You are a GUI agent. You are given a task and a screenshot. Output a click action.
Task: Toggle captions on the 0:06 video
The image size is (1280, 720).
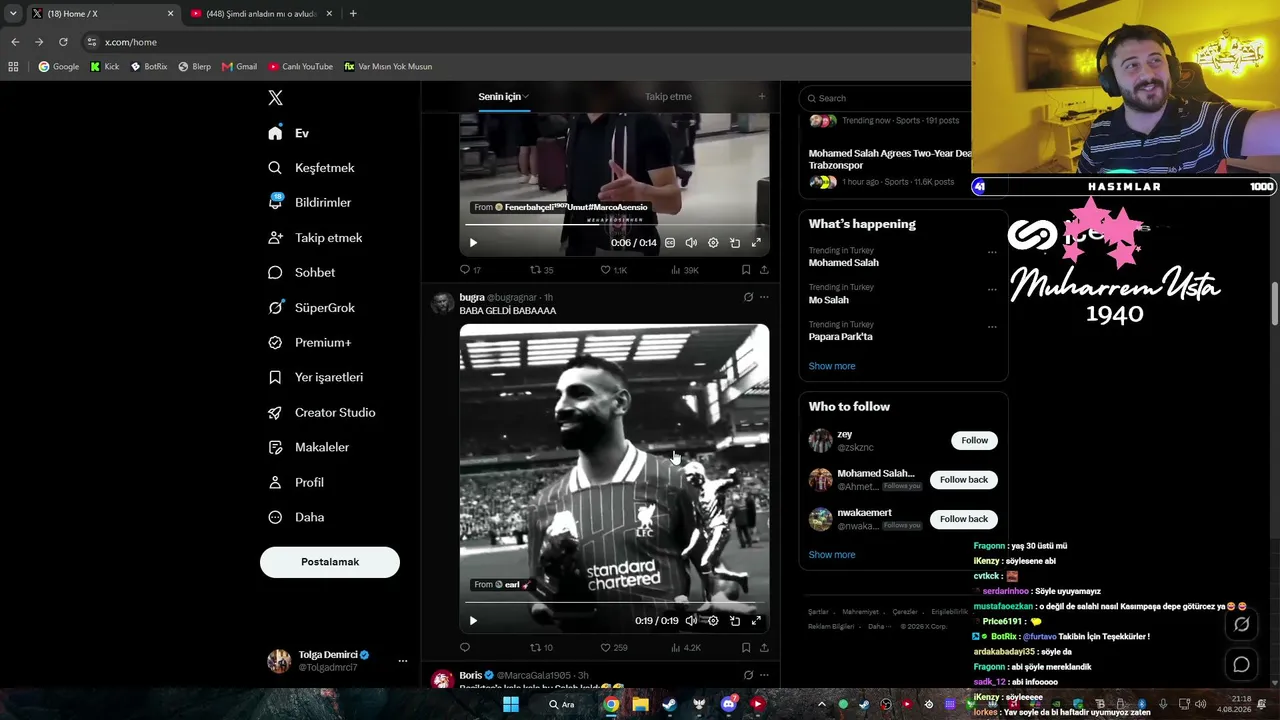tap(670, 243)
